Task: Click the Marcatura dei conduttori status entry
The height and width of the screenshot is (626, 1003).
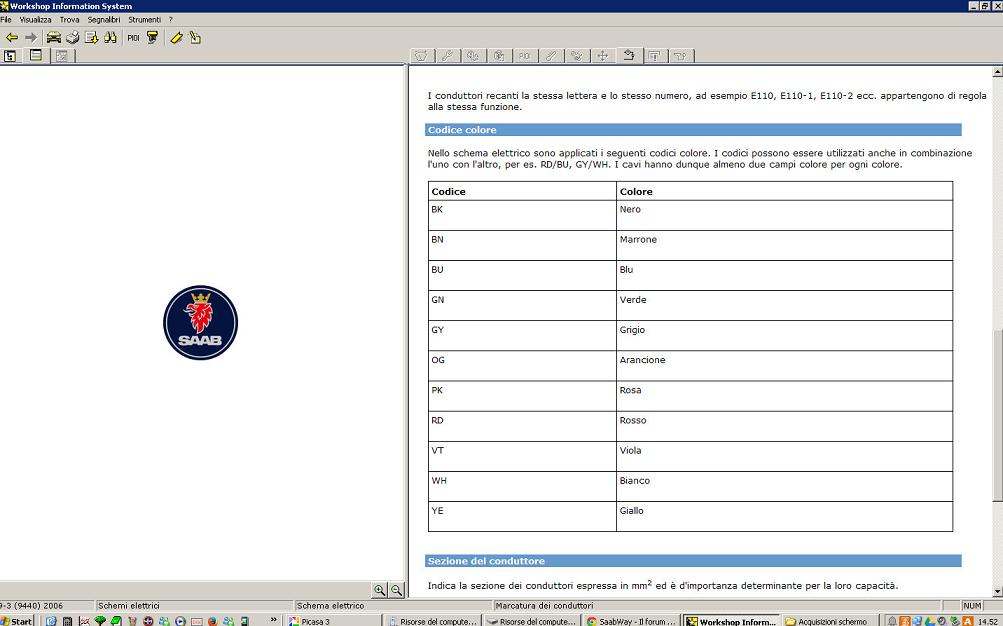Action: point(716,606)
